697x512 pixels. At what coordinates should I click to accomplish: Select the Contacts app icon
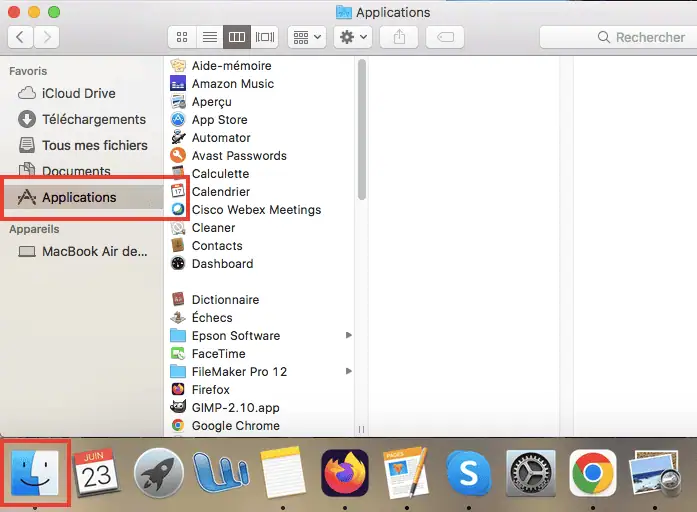coord(178,246)
